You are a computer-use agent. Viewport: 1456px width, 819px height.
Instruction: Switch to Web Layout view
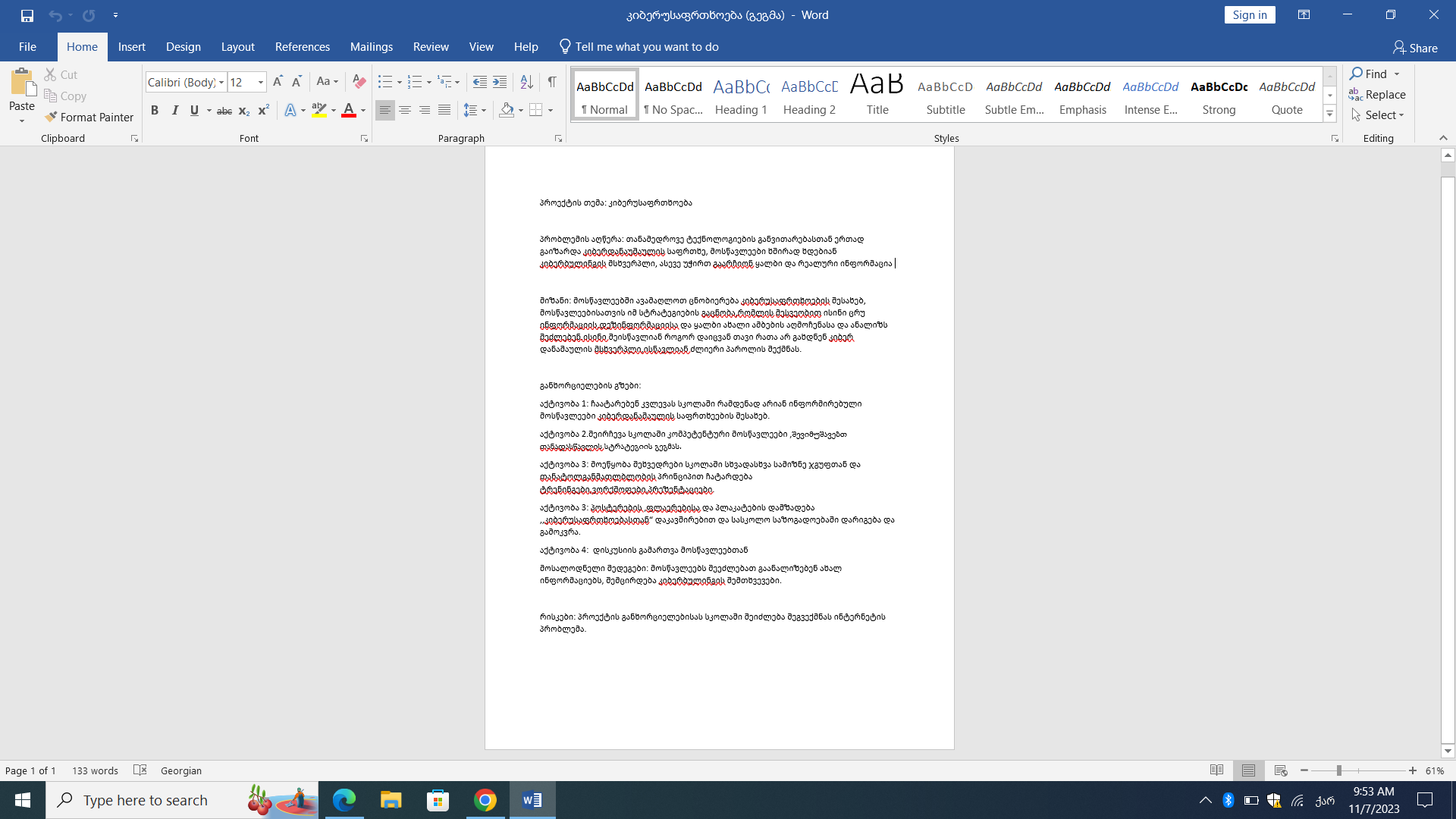[x=1281, y=770]
